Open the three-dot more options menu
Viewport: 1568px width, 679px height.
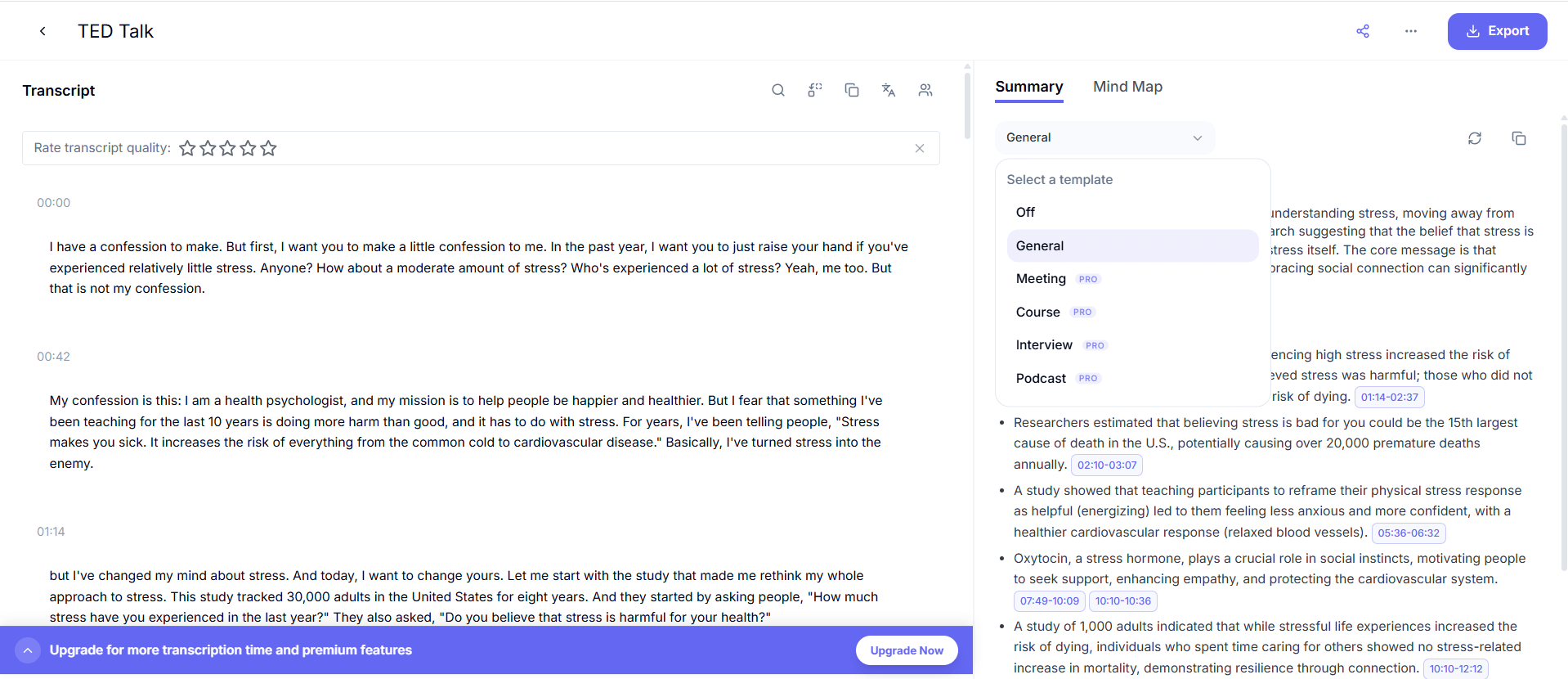(x=1411, y=31)
